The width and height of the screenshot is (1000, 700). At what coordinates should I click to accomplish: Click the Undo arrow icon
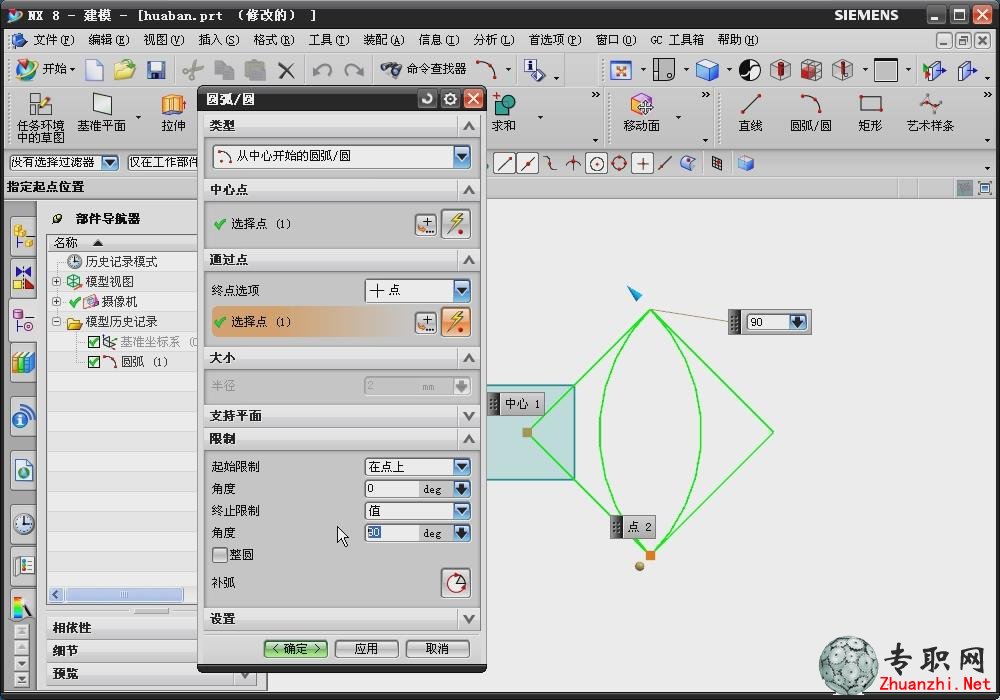click(322, 69)
